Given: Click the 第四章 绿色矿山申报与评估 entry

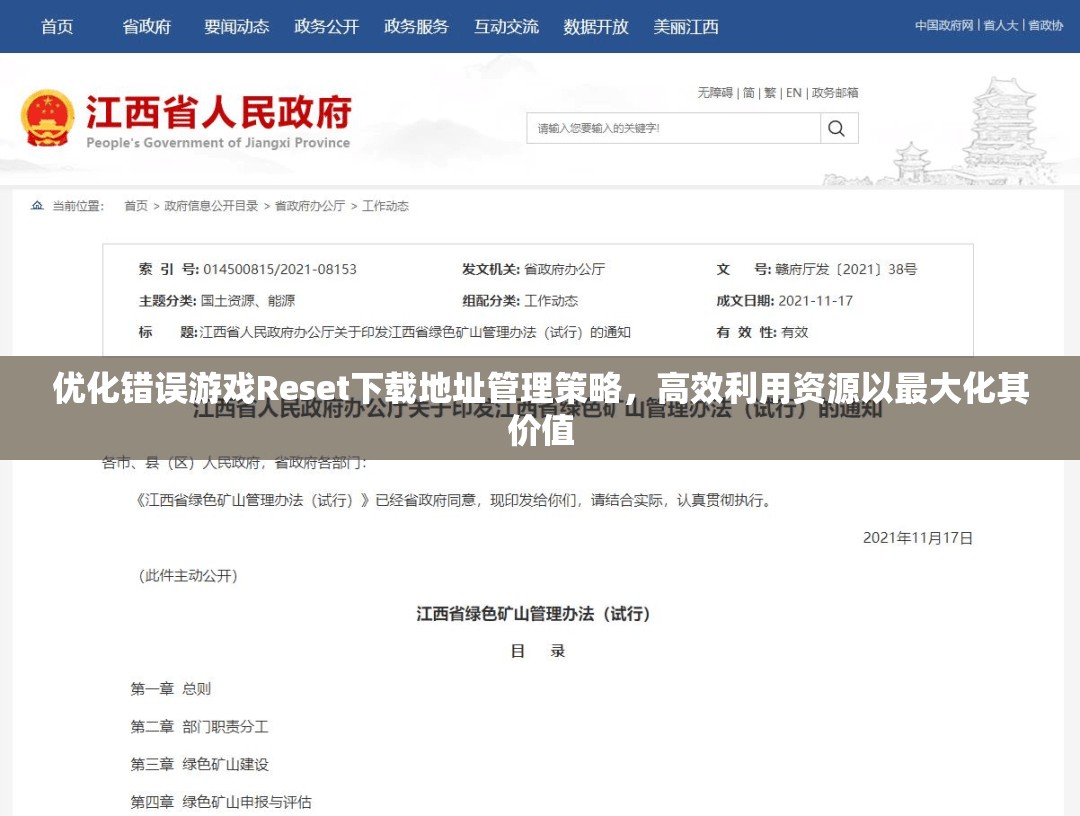Looking at the screenshot, I should tap(220, 802).
